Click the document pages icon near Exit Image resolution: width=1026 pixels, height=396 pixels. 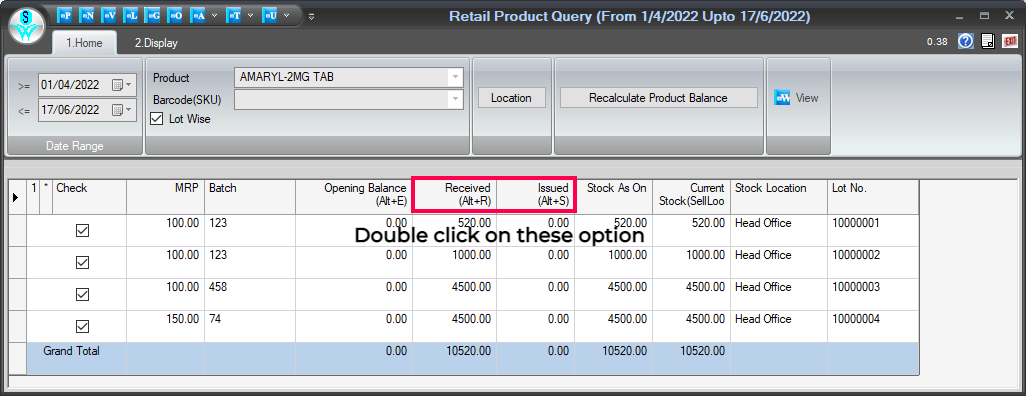click(x=988, y=41)
